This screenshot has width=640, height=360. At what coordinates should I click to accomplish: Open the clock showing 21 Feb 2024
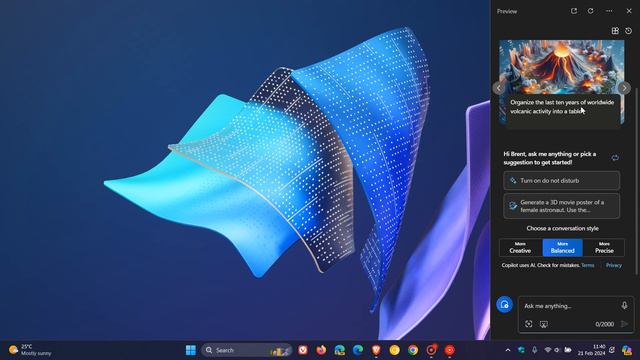[x=592, y=350]
